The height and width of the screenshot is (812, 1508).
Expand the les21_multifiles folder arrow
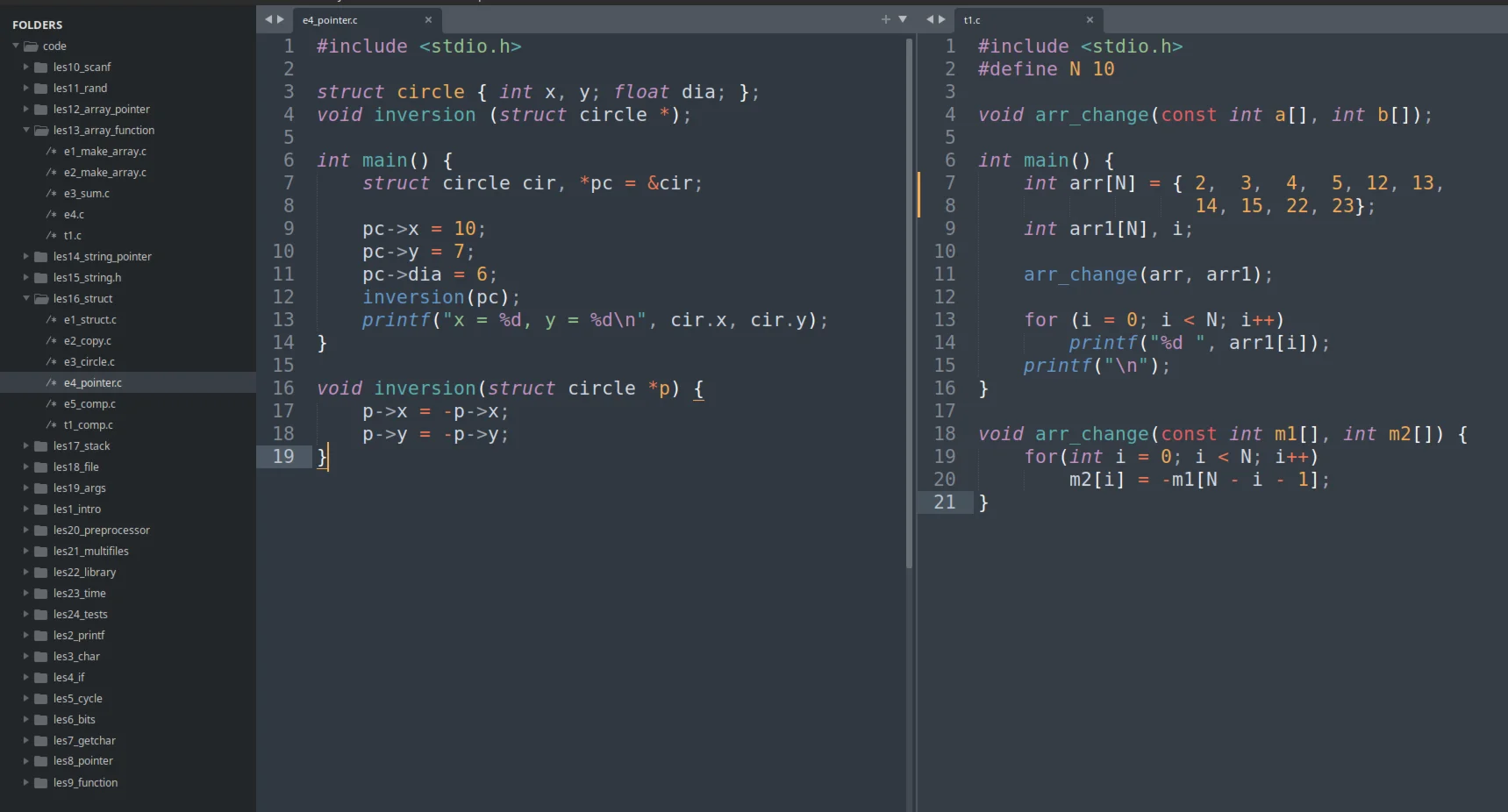coord(26,552)
